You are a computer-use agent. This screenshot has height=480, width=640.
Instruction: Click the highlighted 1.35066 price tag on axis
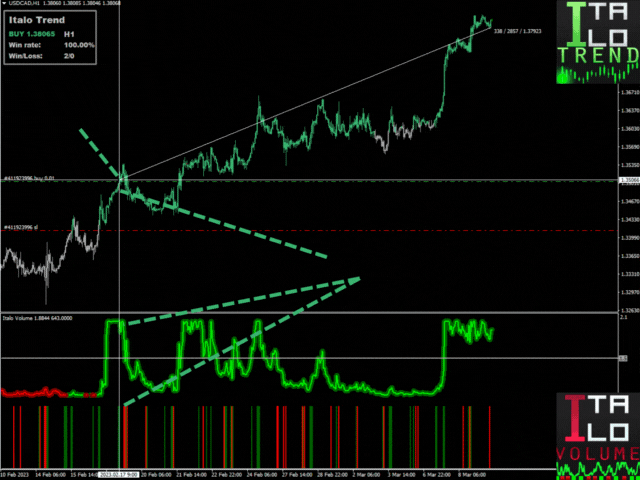pyautogui.click(x=628, y=180)
